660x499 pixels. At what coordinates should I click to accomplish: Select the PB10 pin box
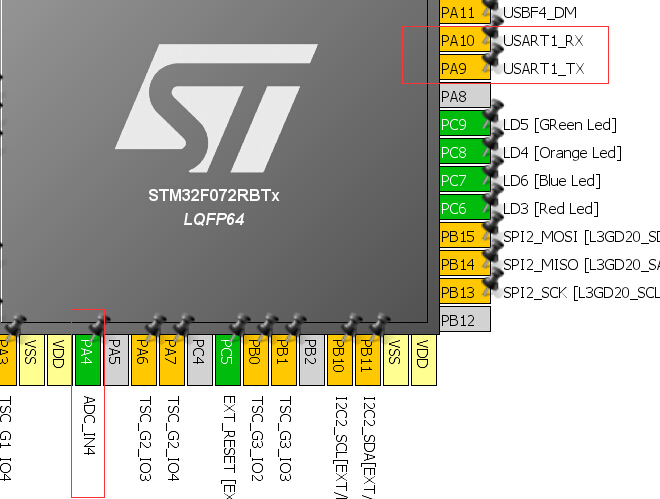tap(340, 360)
